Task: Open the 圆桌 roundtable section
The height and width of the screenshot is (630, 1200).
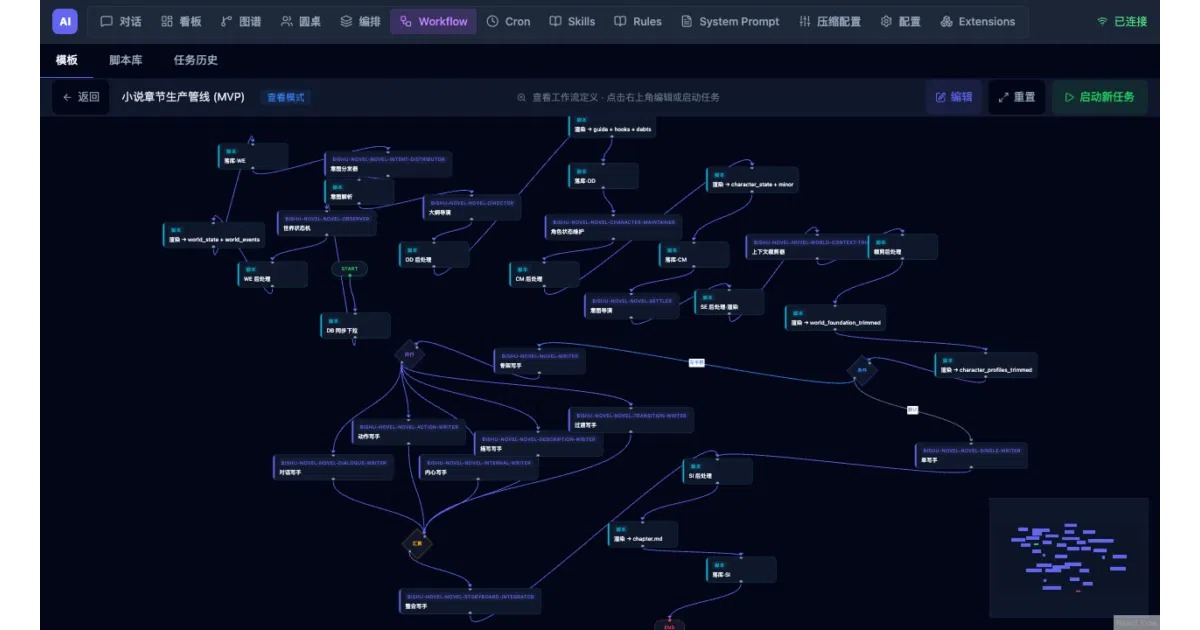Action: coord(301,21)
